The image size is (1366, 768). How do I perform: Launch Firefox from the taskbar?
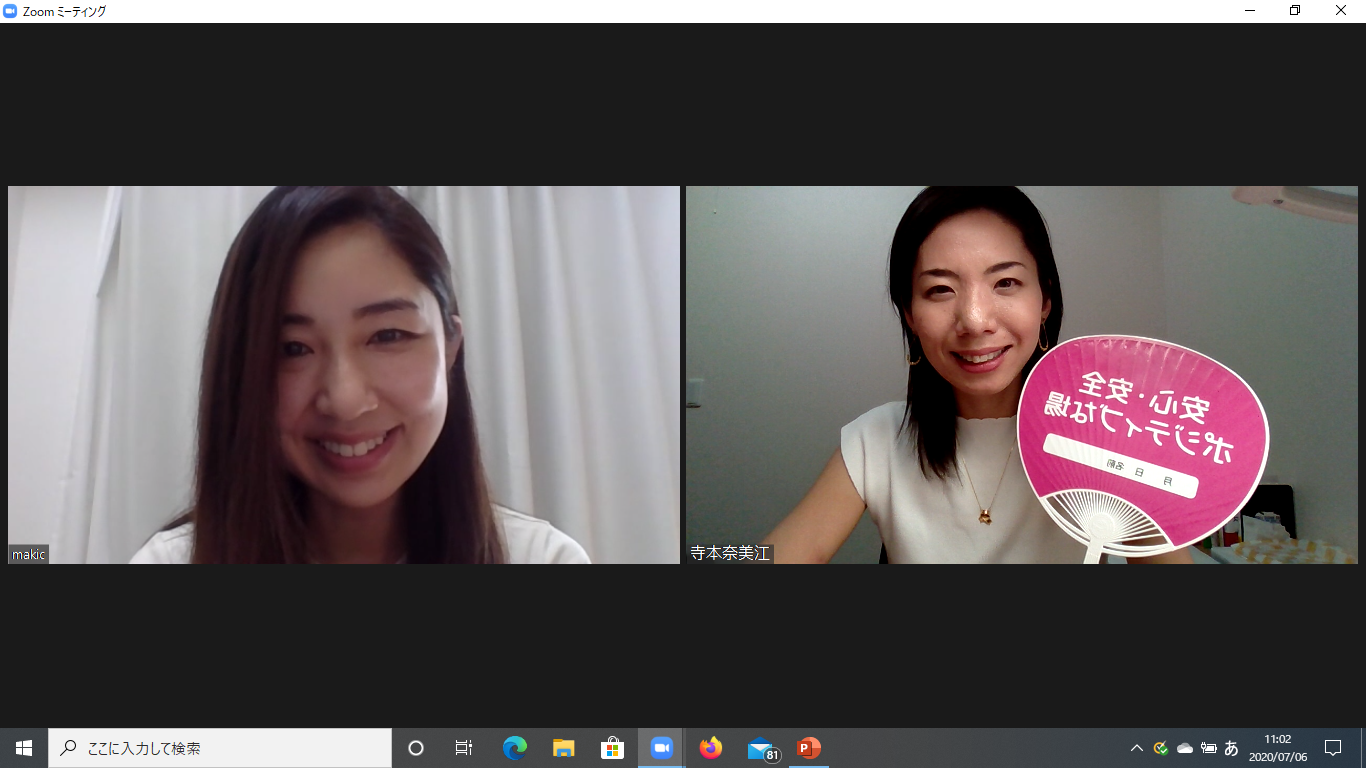point(711,748)
